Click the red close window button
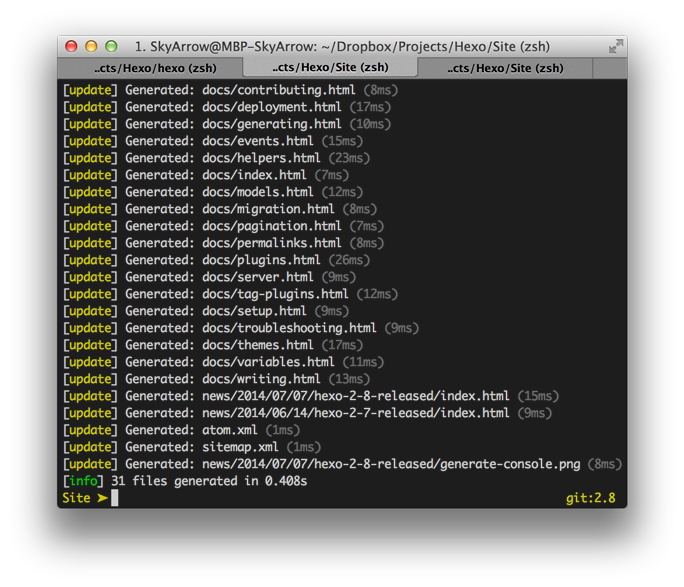Viewport: 684px width, 587px height. coord(71,46)
